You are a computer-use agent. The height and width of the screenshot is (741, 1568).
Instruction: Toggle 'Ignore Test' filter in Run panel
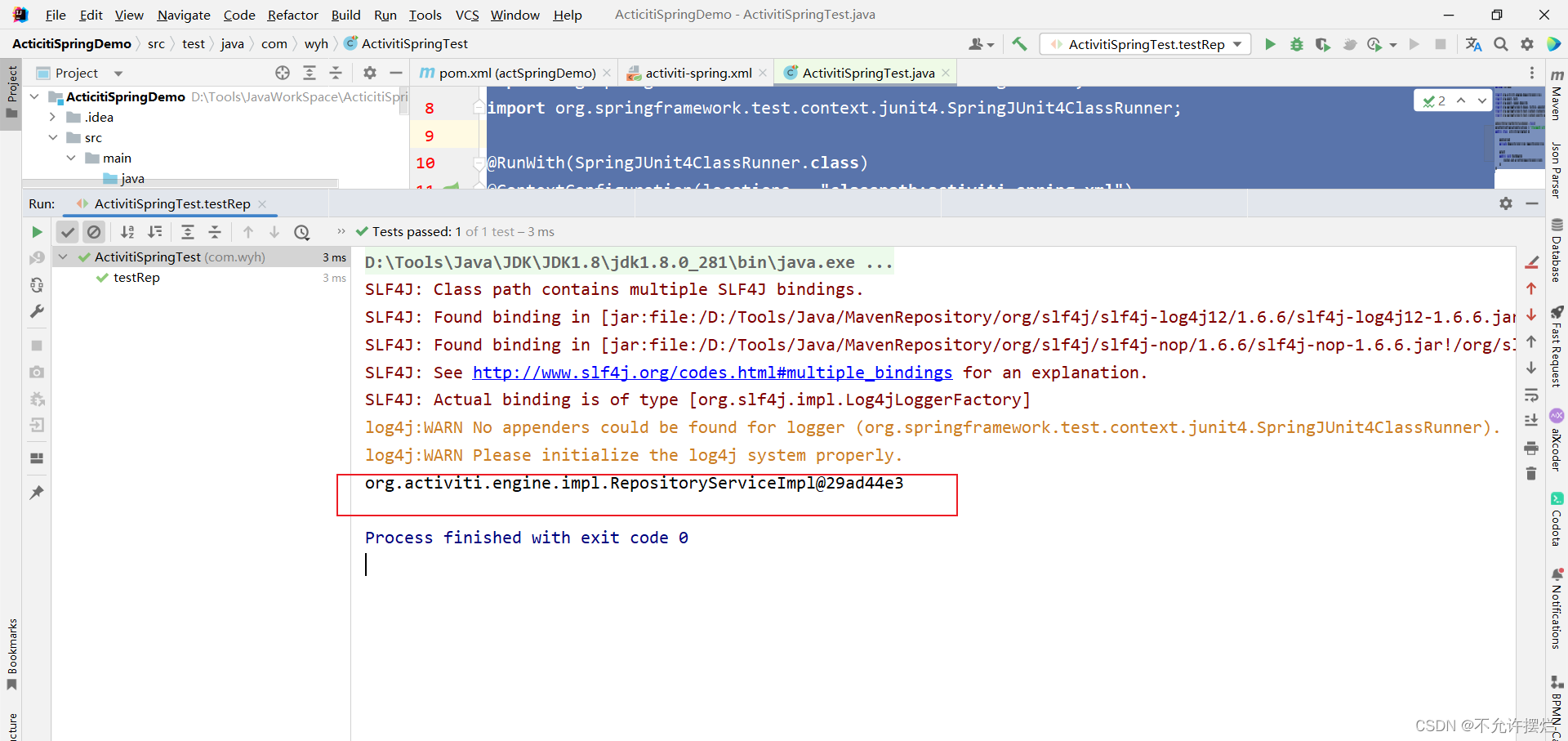tap(94, 231)
